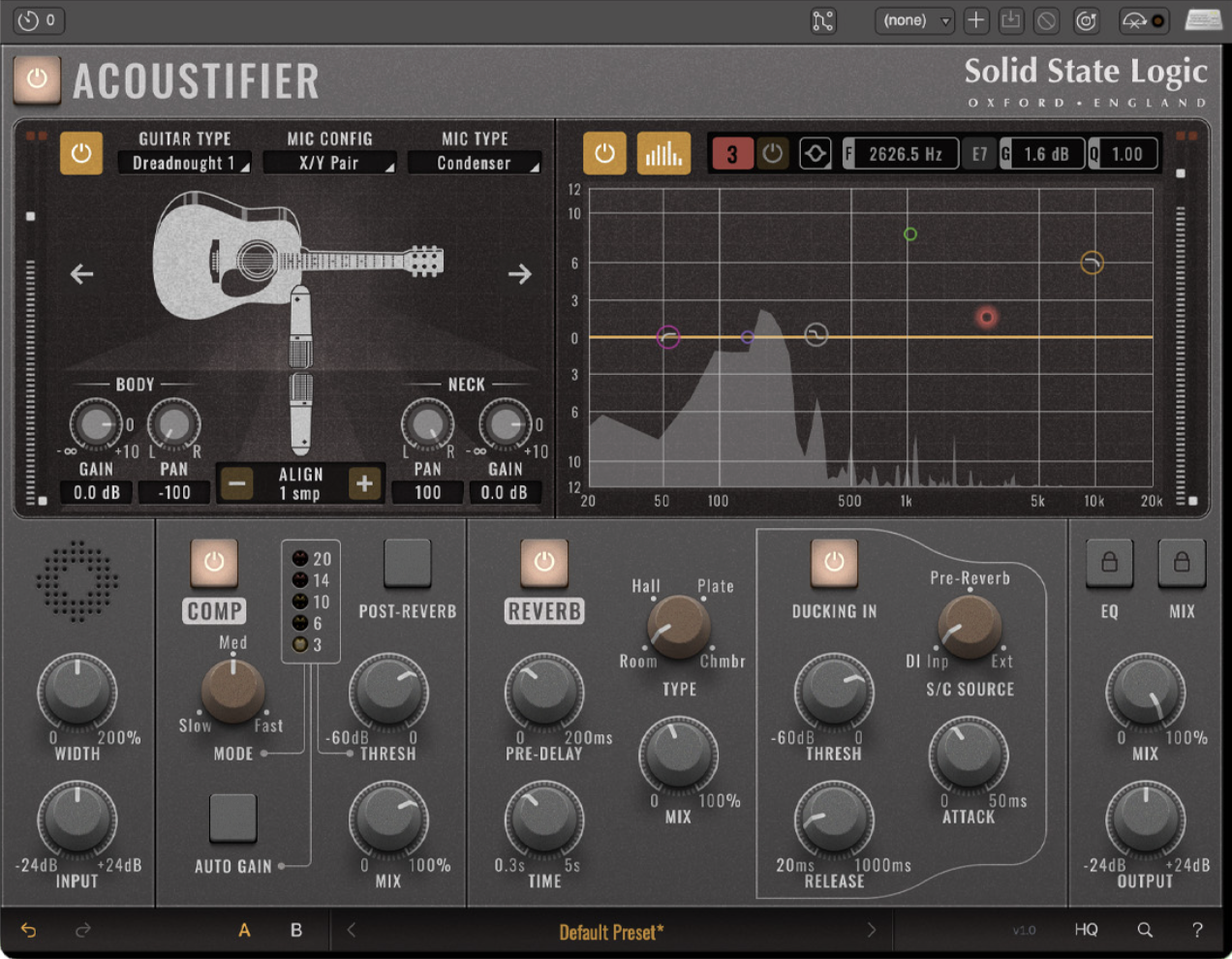The width and height of the screenshot is (1232, 959).
Task: Go to next guitar with right arrow
Action: click(x=520, y=274)
